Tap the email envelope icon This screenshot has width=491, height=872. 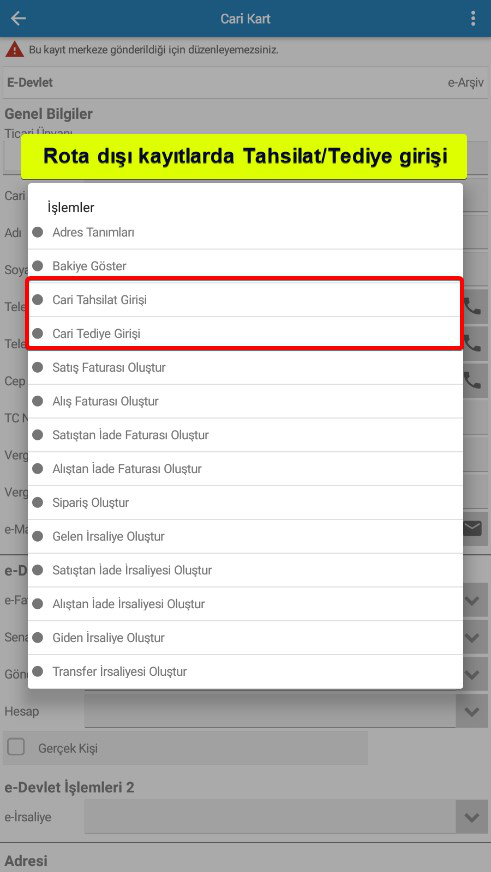pos(472,528)
